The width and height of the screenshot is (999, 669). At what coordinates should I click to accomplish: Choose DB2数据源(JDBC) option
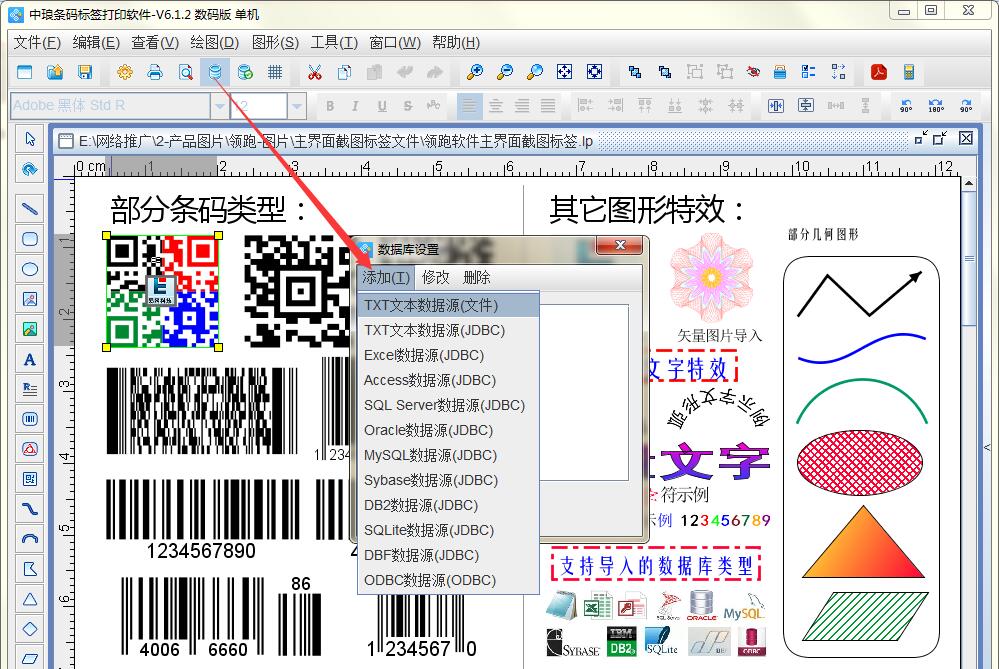point(449,505)
